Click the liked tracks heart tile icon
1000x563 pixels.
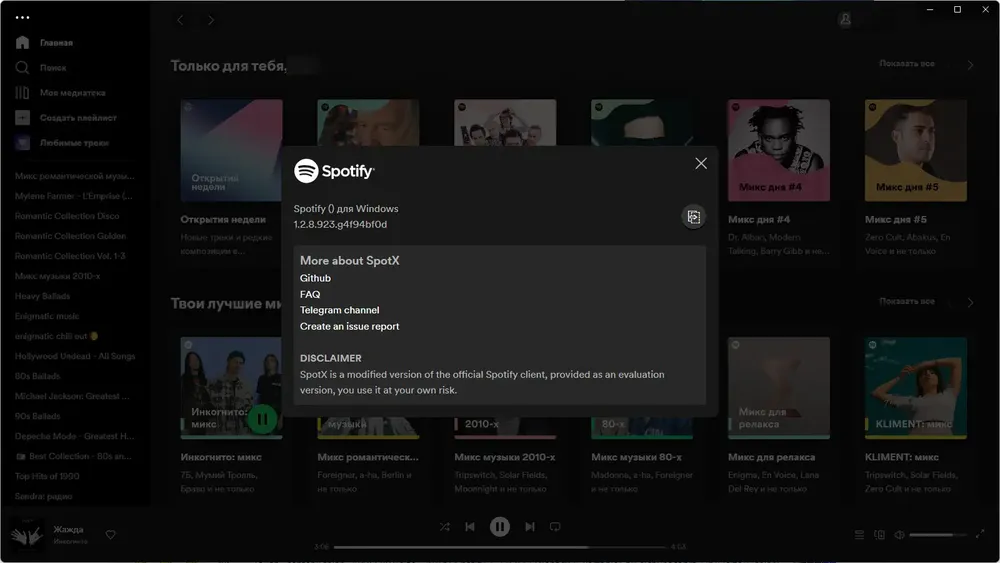22,143
